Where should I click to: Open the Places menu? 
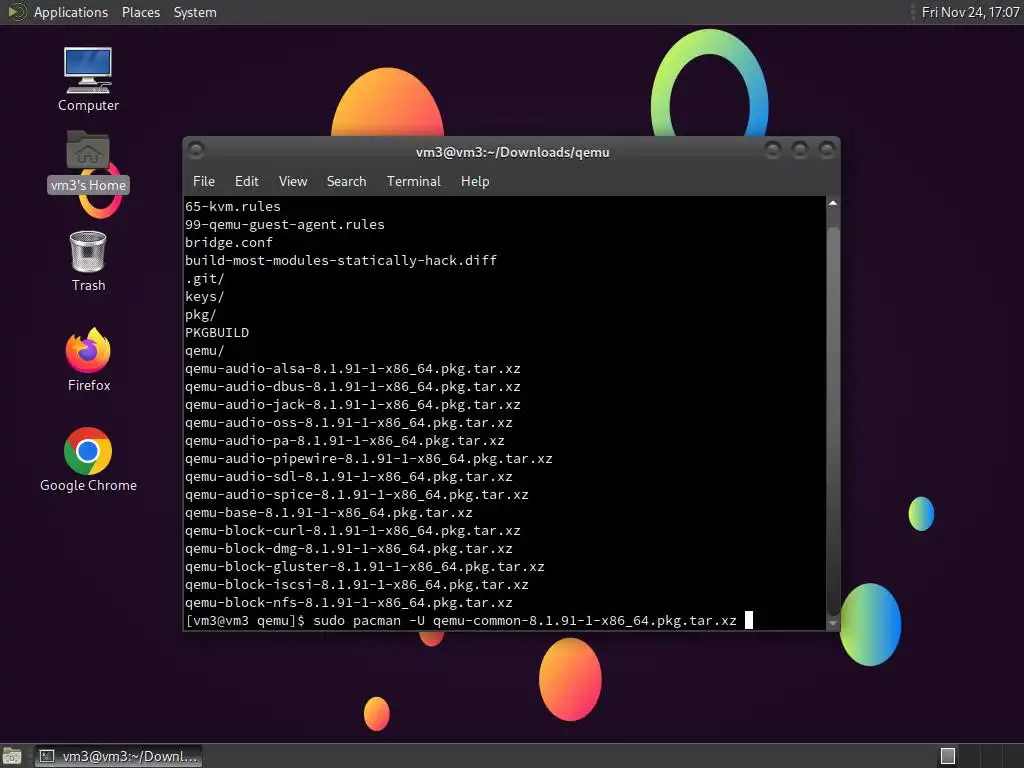coord(140,12)
